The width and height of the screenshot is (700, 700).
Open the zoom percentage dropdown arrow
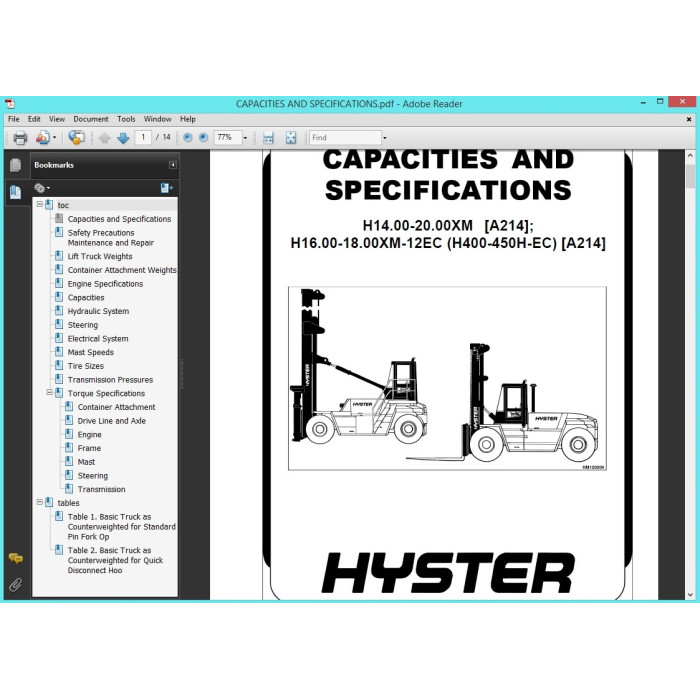coord(245,138)
